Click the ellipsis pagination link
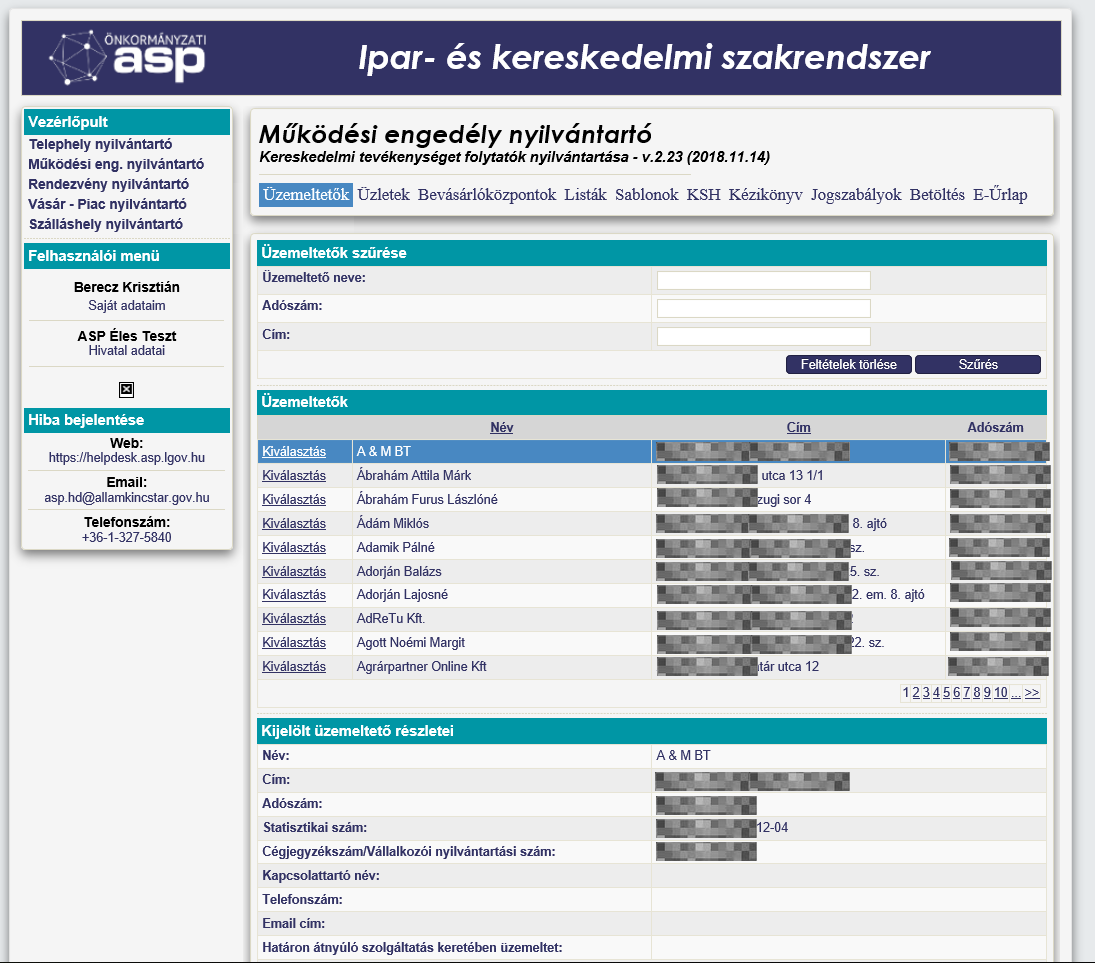The width and height of the screenshot is (1095, 963). coord(1016,693)
